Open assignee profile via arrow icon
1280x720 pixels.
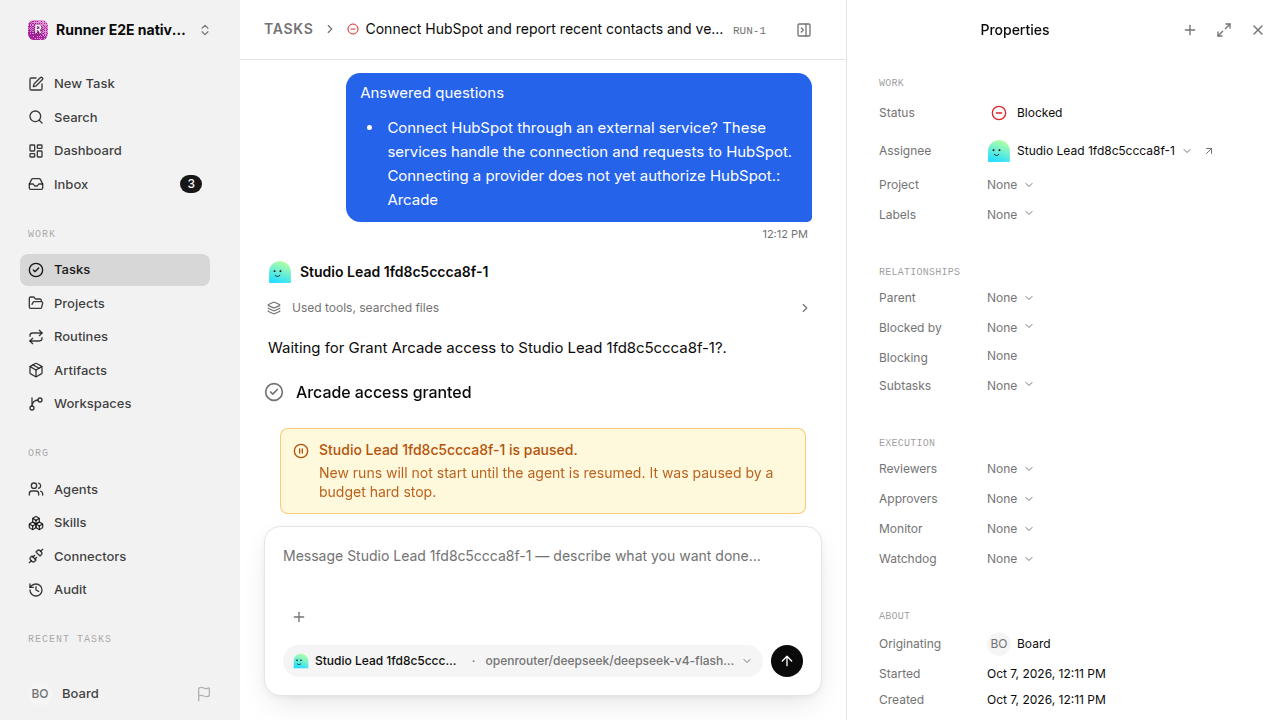pyautogui.click(x=1209, y=151)
